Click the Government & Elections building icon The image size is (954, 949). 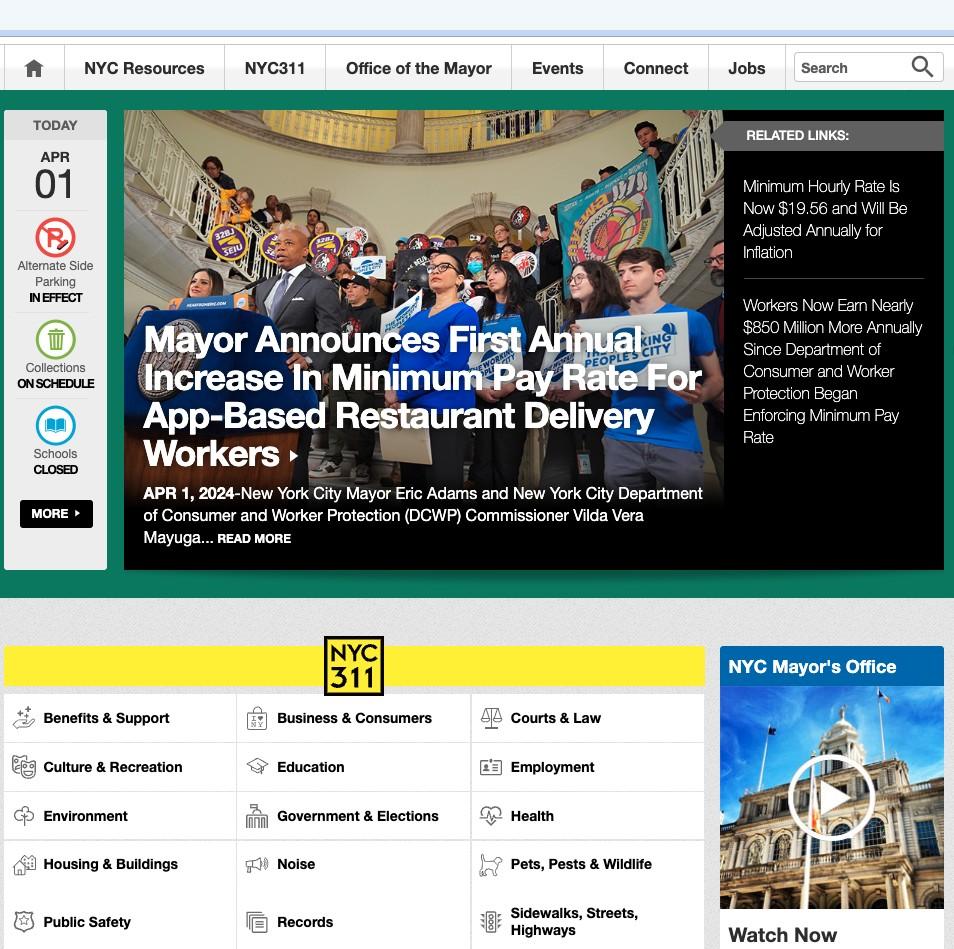[x=257, y=816]
